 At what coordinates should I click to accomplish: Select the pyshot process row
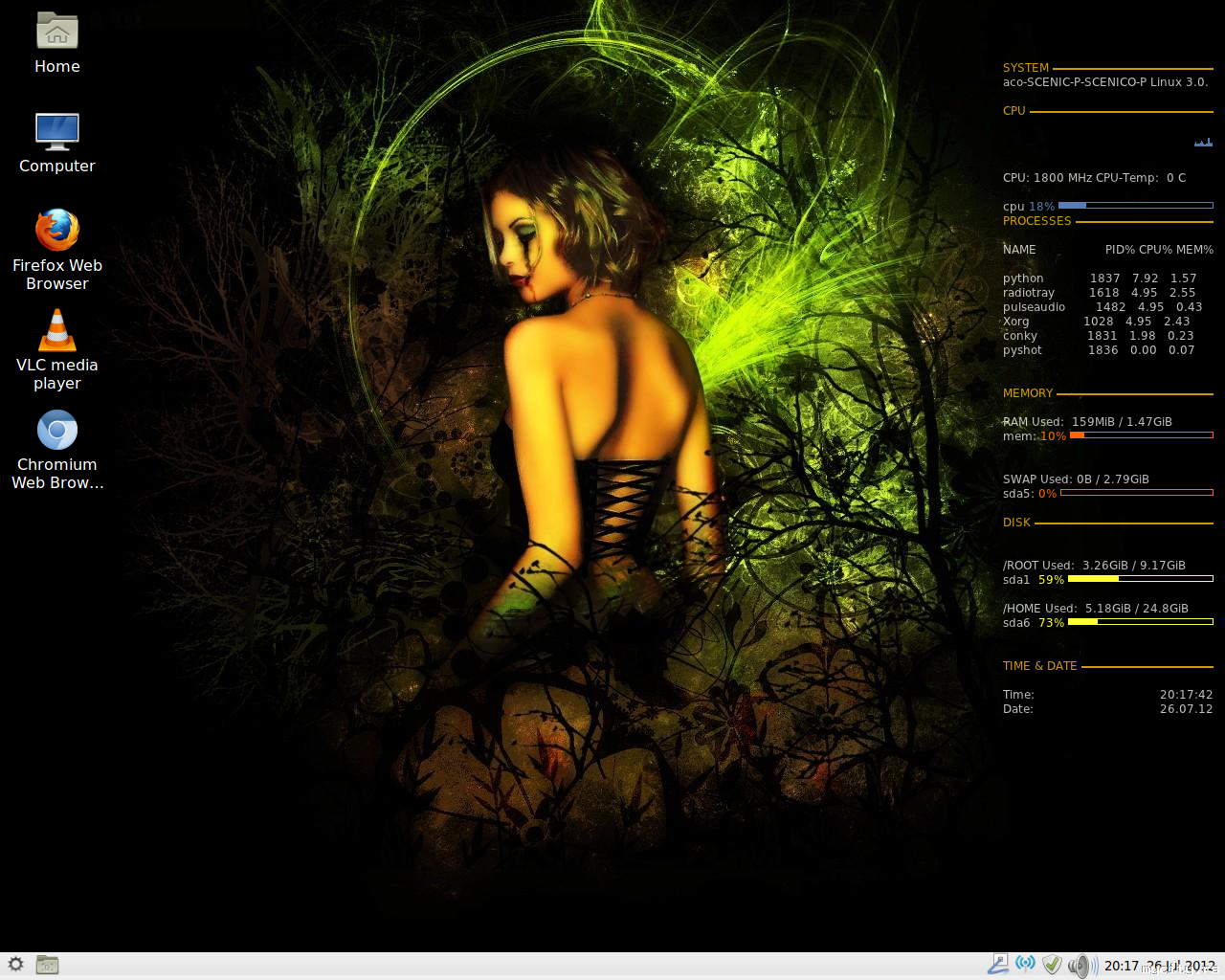point(1099,350)
